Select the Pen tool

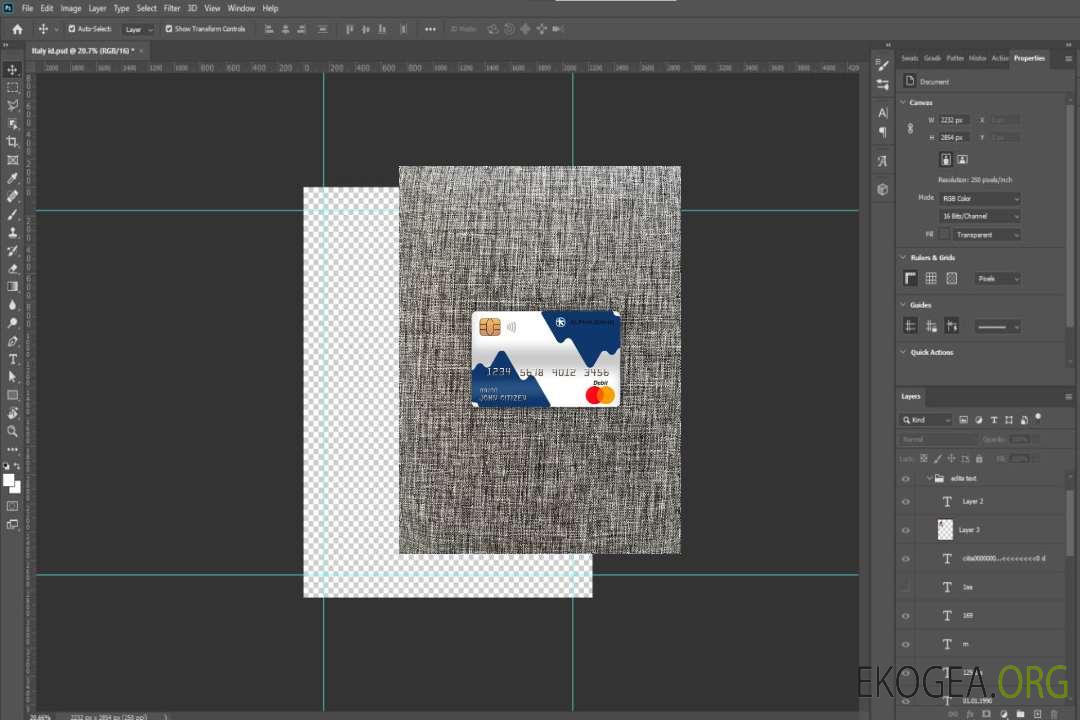point(13,341)
